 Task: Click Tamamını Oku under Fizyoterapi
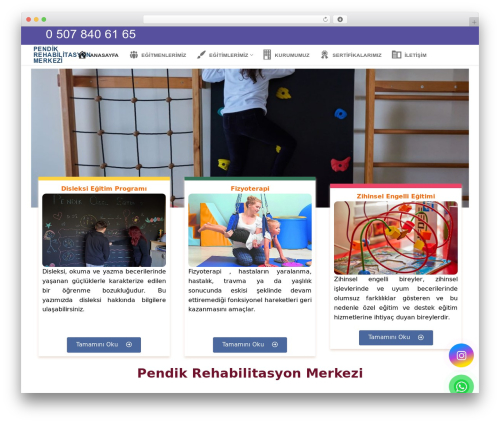(250, 345)
